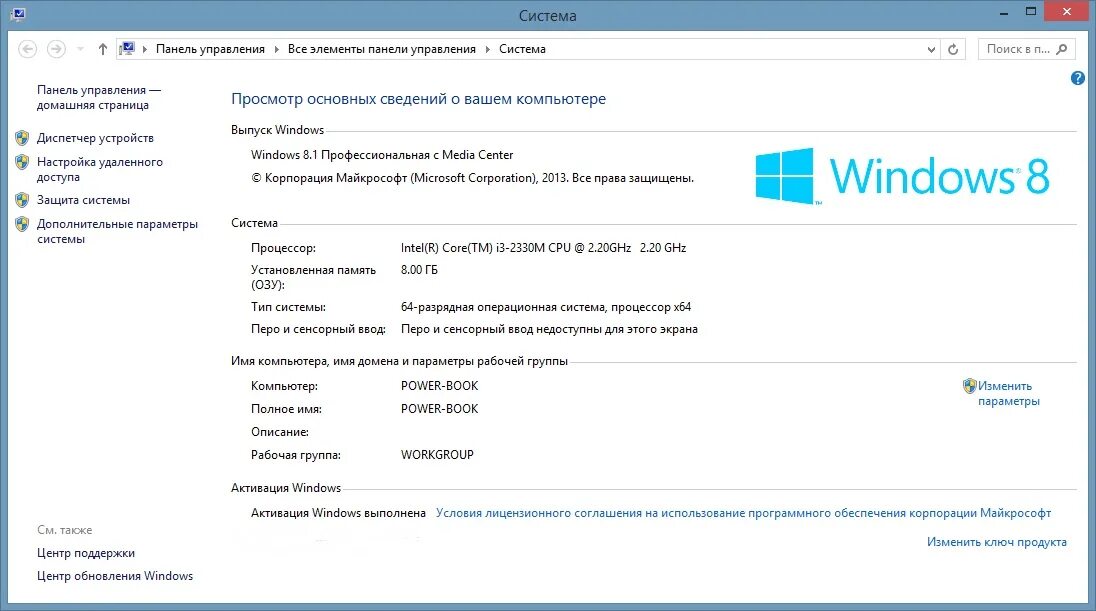Open Настройка удаленного доступа
This screenshot has height=611, width=1096.
pyautogui.click(x=99, y=169)
